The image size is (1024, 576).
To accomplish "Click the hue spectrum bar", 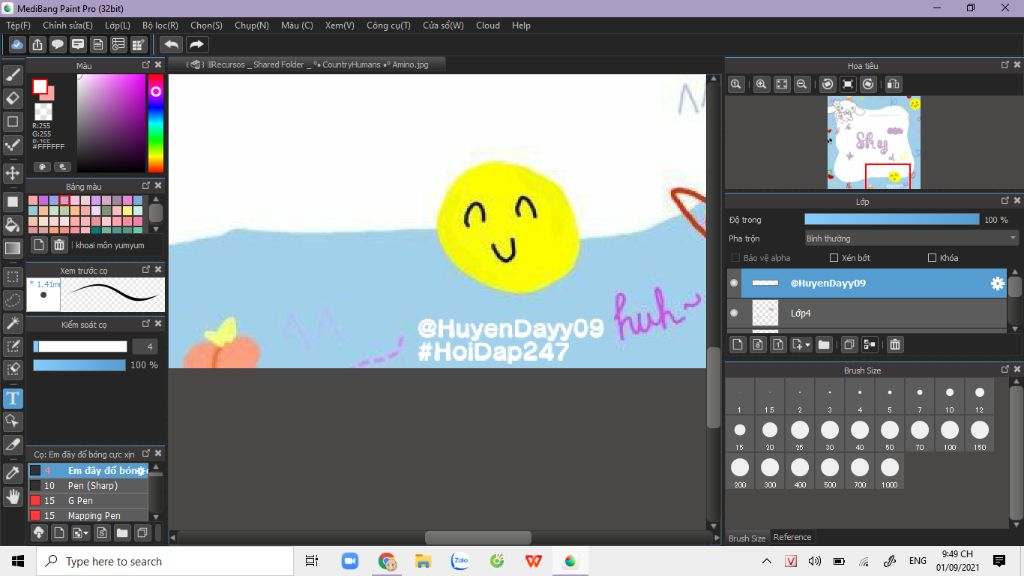I will pyautogui.click(x=155, y=123).
